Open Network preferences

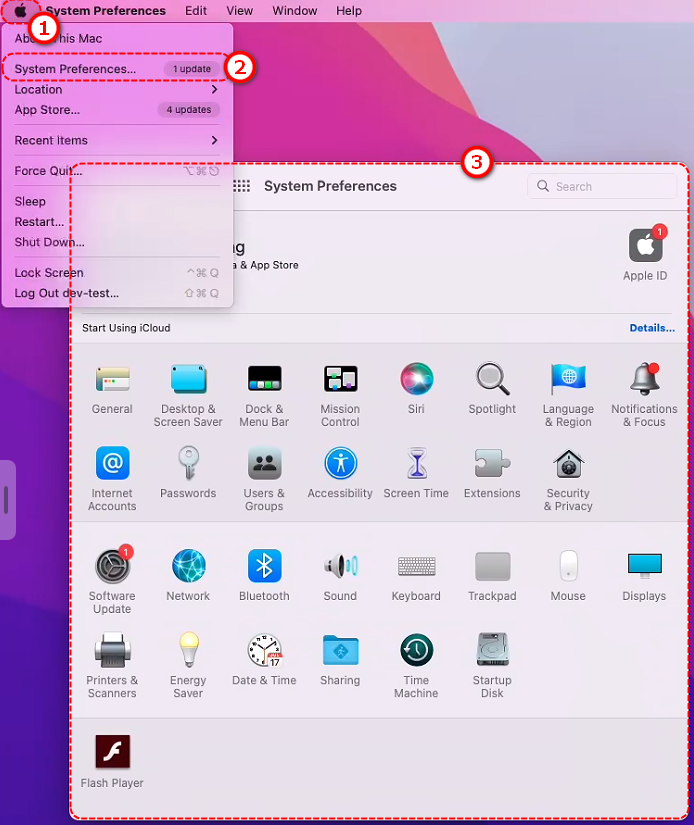188,575
